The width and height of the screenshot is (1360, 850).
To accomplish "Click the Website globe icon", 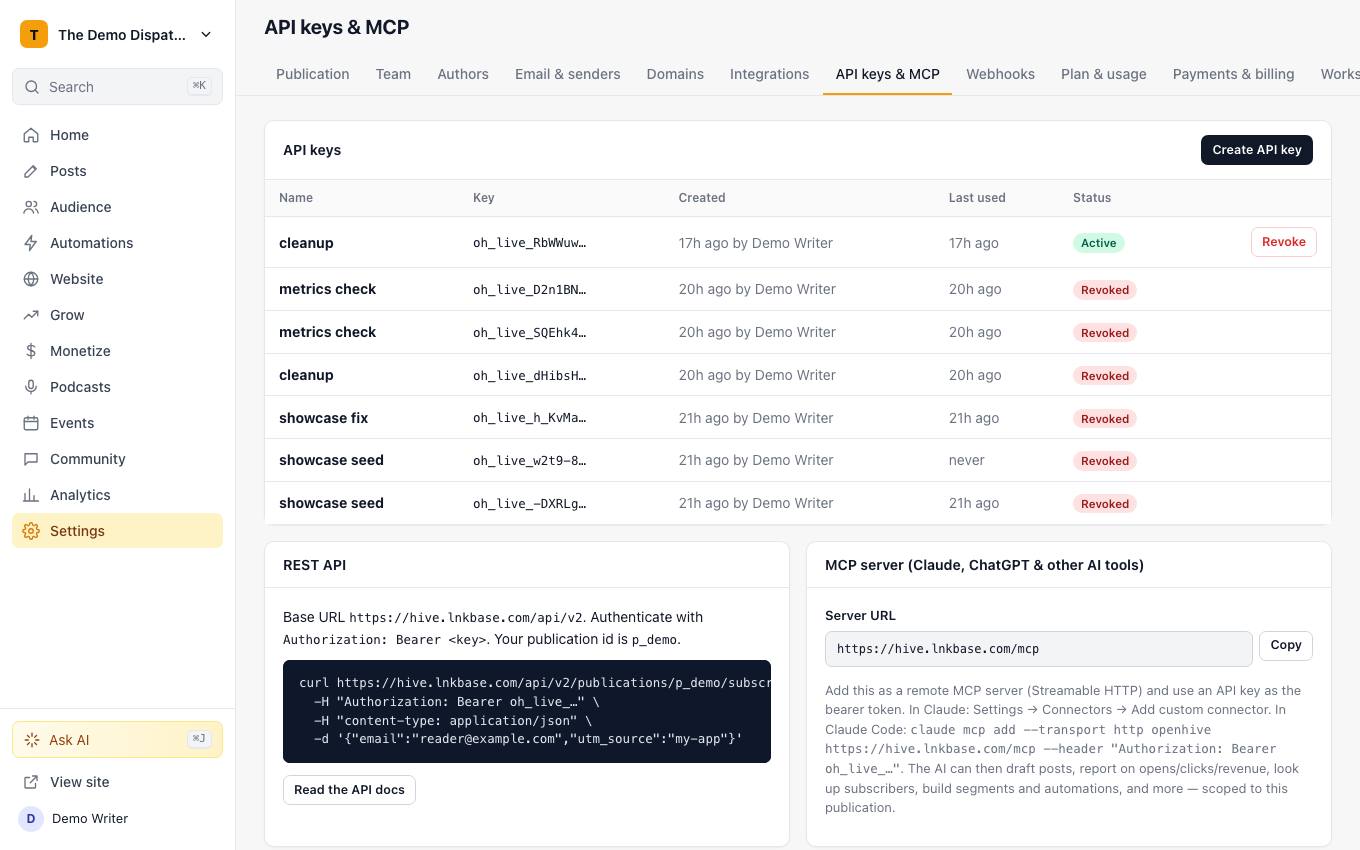I will pyautogui.click(x=31, y=279).
